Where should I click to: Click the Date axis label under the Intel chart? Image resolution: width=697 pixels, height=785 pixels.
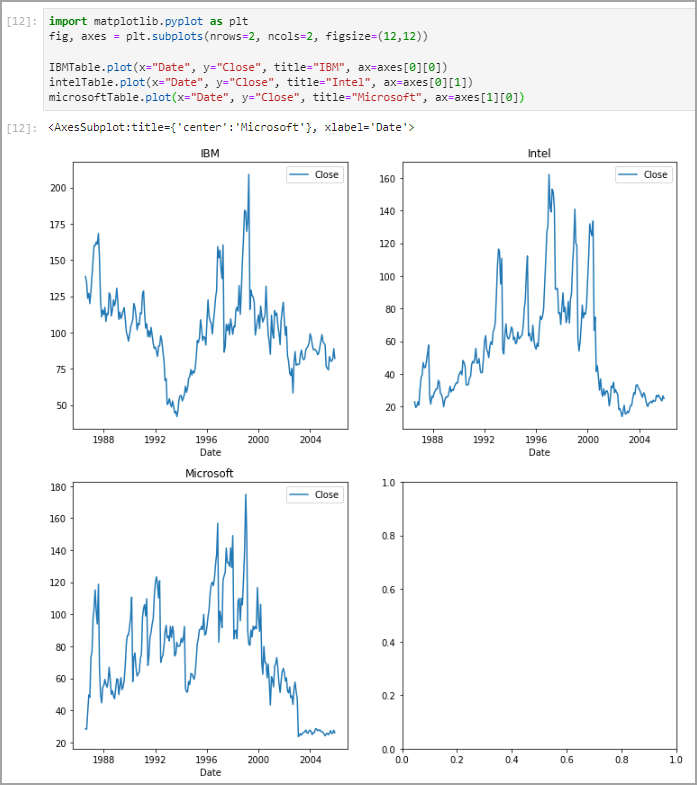pyautogui.click(x=539, y=452)
